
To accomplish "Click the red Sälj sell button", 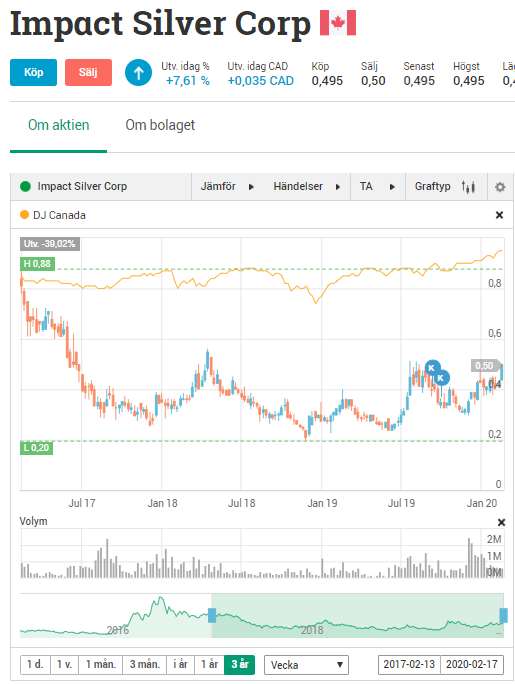I will (89, 72).
